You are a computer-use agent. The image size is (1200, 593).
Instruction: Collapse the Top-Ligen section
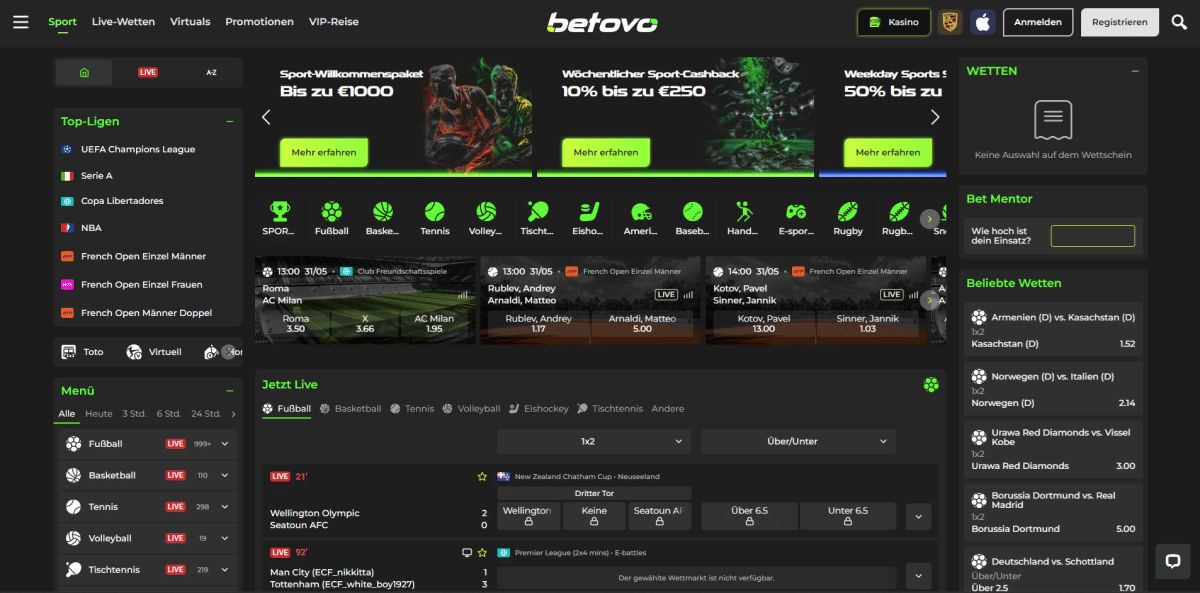point(230,121)
